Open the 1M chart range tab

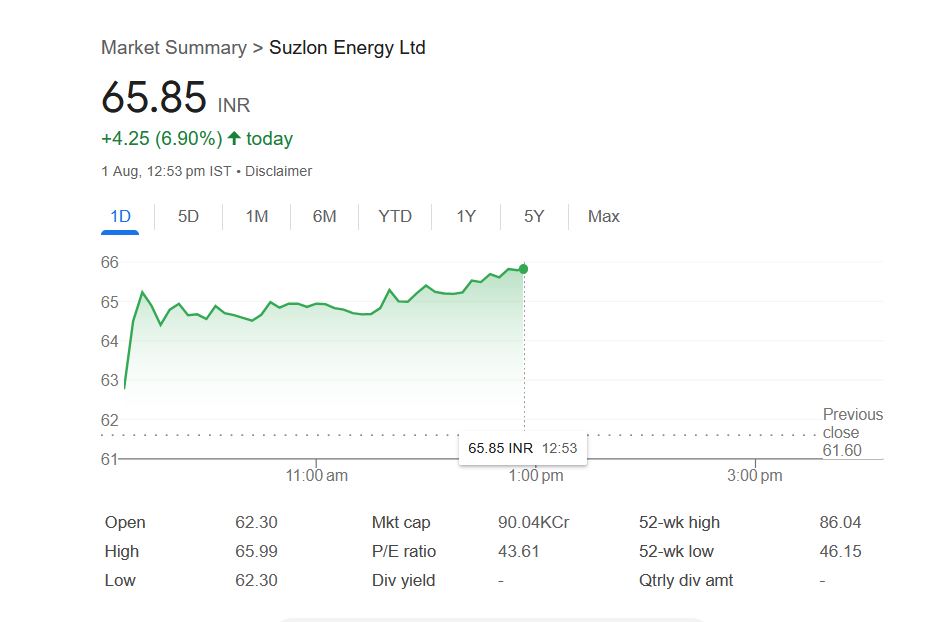(x=257, y=217)
